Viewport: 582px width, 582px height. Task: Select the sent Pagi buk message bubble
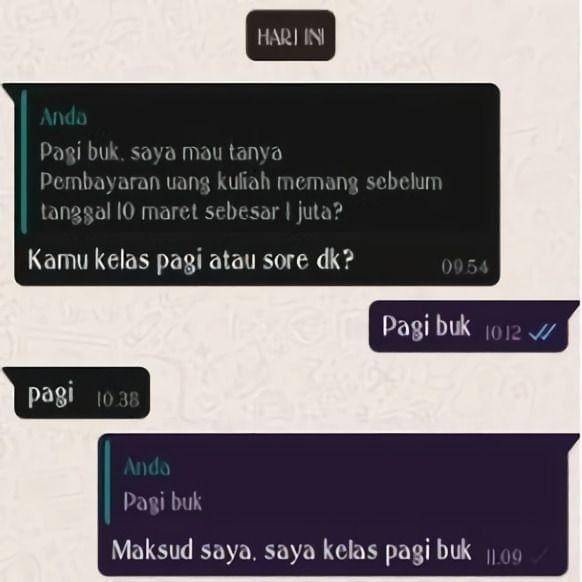pos(469,327)
